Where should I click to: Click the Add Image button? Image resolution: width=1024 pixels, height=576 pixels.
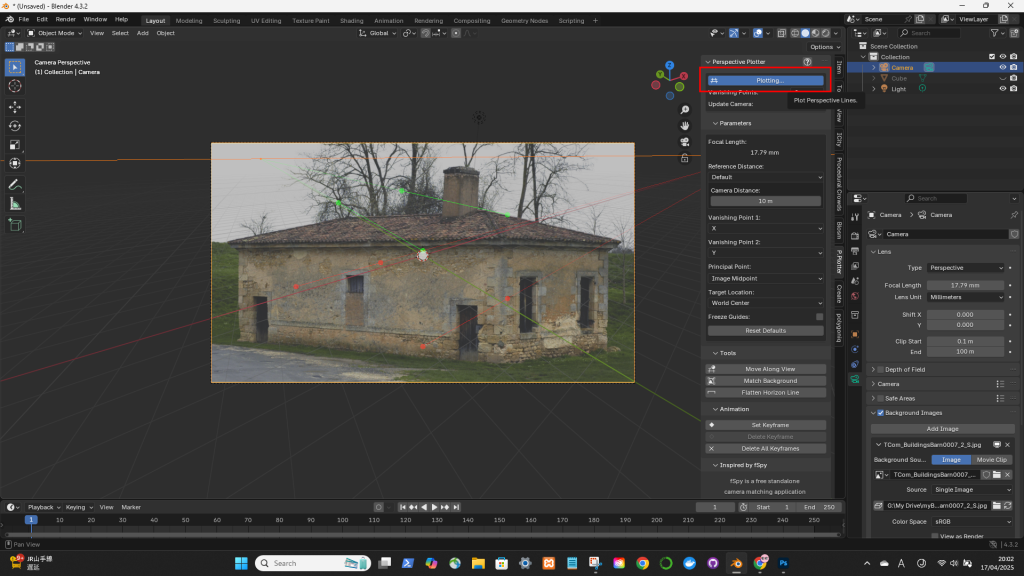(941, 428)
